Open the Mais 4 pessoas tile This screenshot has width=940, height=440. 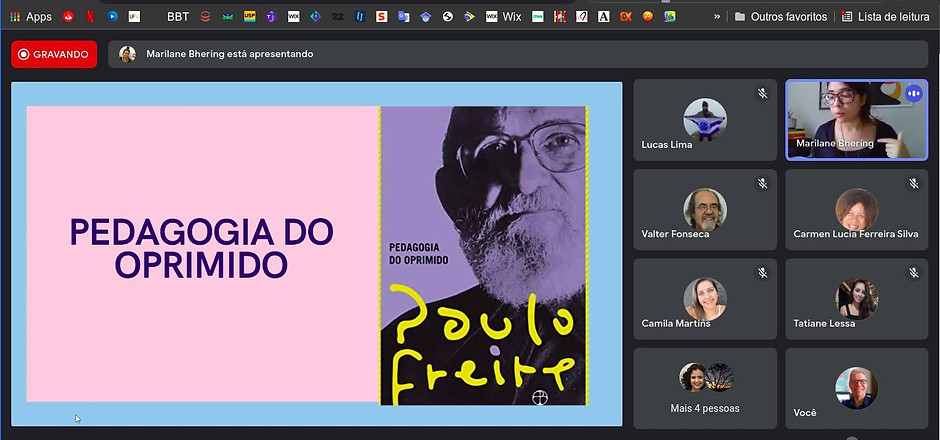click(705, 388)
